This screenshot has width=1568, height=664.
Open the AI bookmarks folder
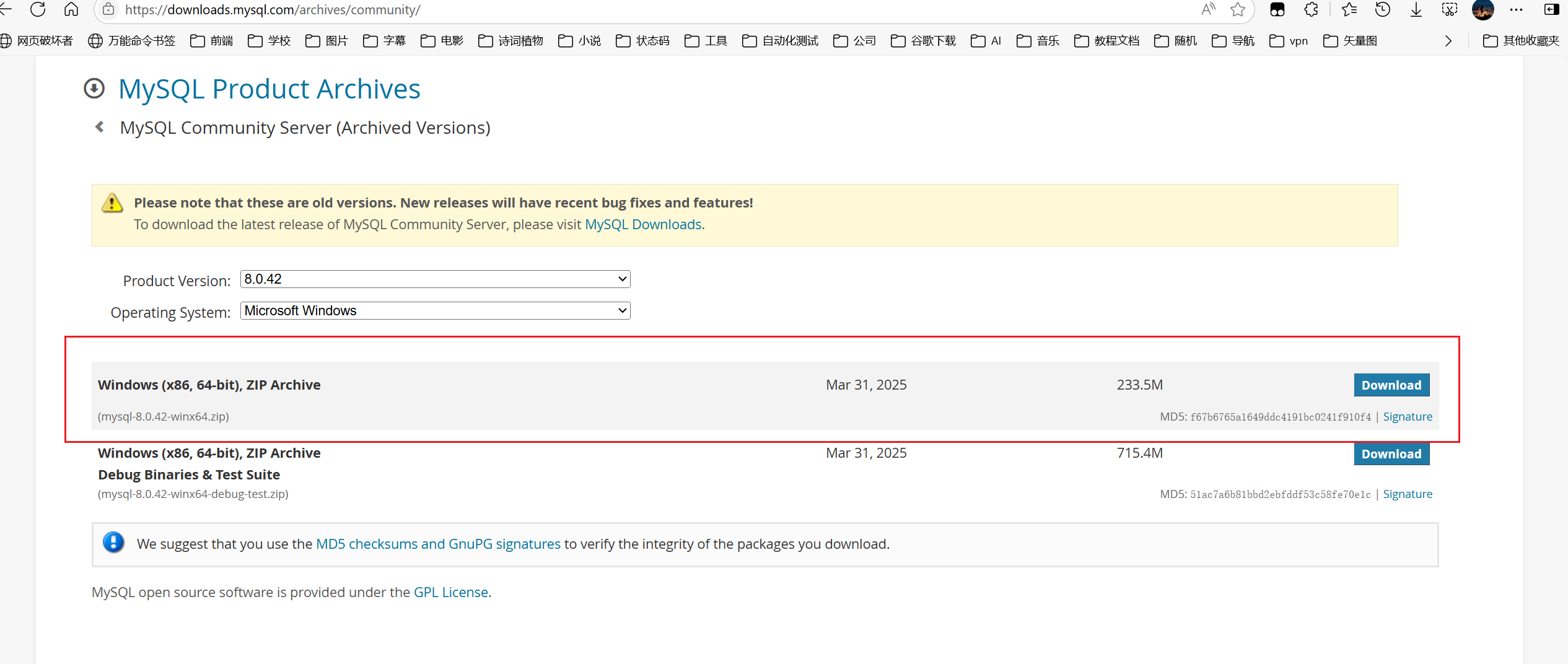pyautogui.click(x=986, y=41)
